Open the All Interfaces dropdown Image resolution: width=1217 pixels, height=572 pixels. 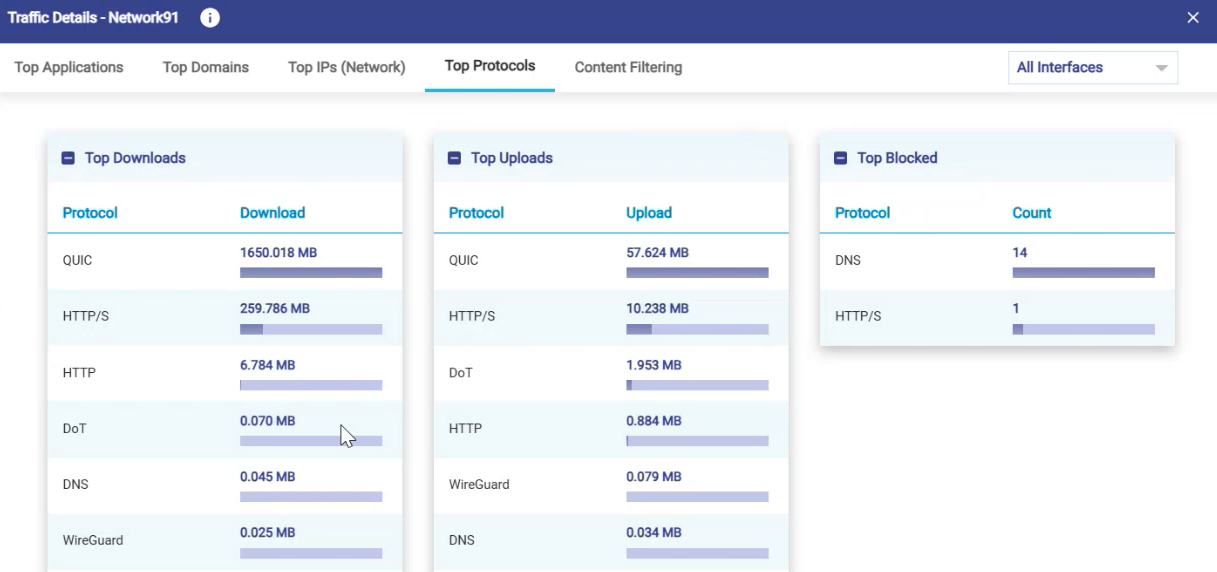(1092, 68)
